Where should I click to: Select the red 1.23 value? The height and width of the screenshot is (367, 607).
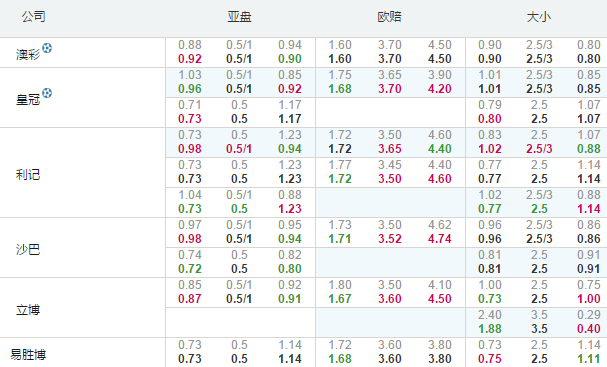click(290, 209)
